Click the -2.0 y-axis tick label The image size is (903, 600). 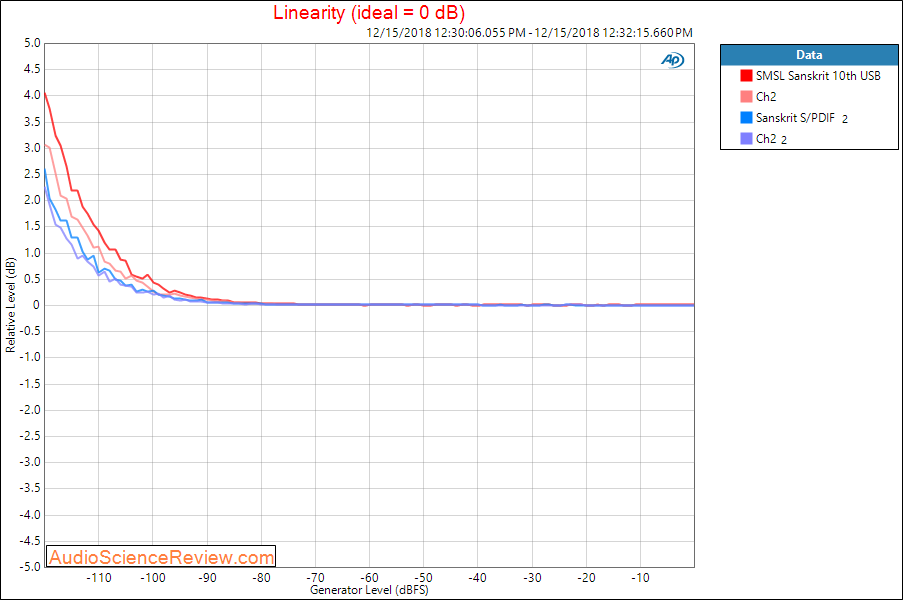pyautogui.click(x=30, y=410)
